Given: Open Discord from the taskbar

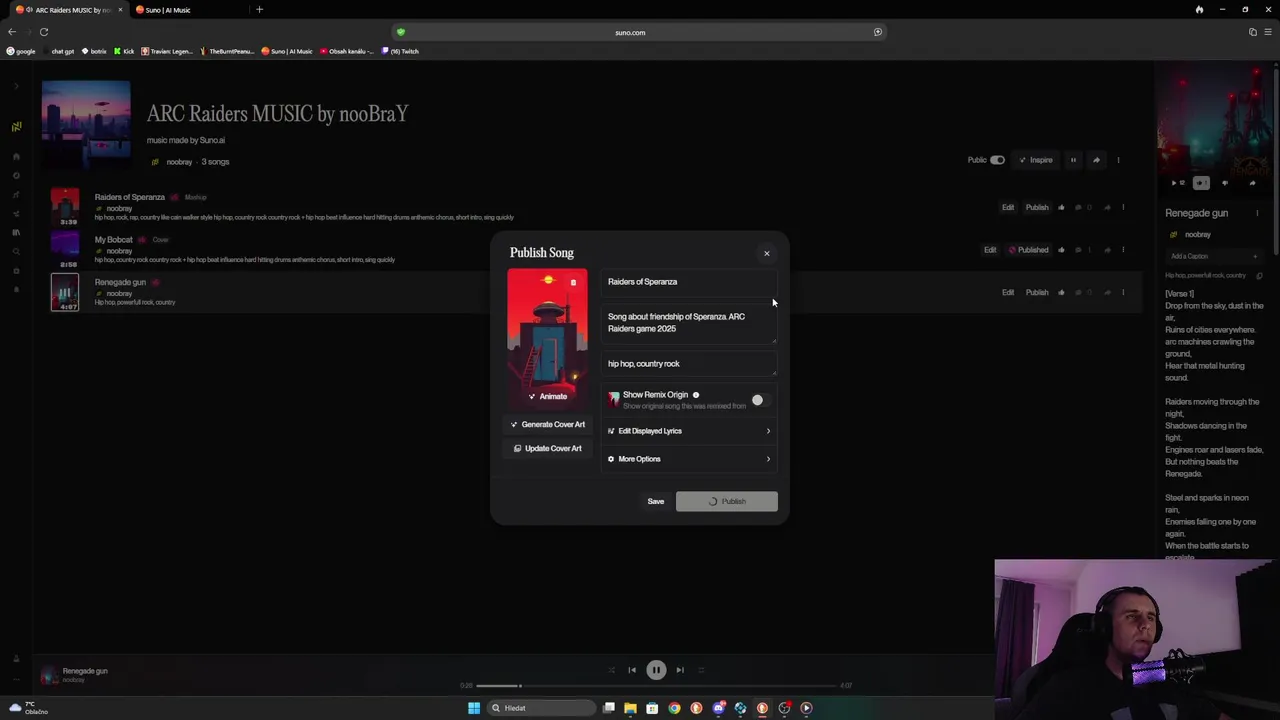Looking at the screenshot, I should click(x=718, y=708).
